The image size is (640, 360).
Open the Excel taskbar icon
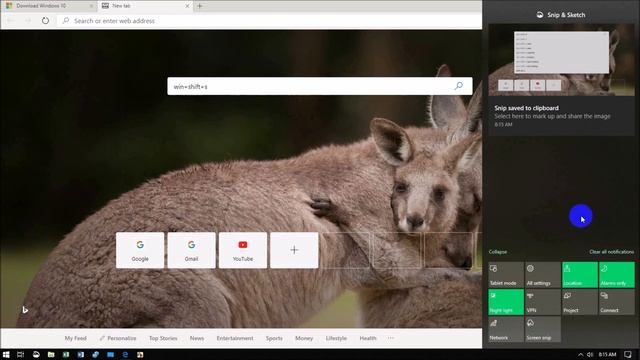pyautogui.click(x=66, y=354)
